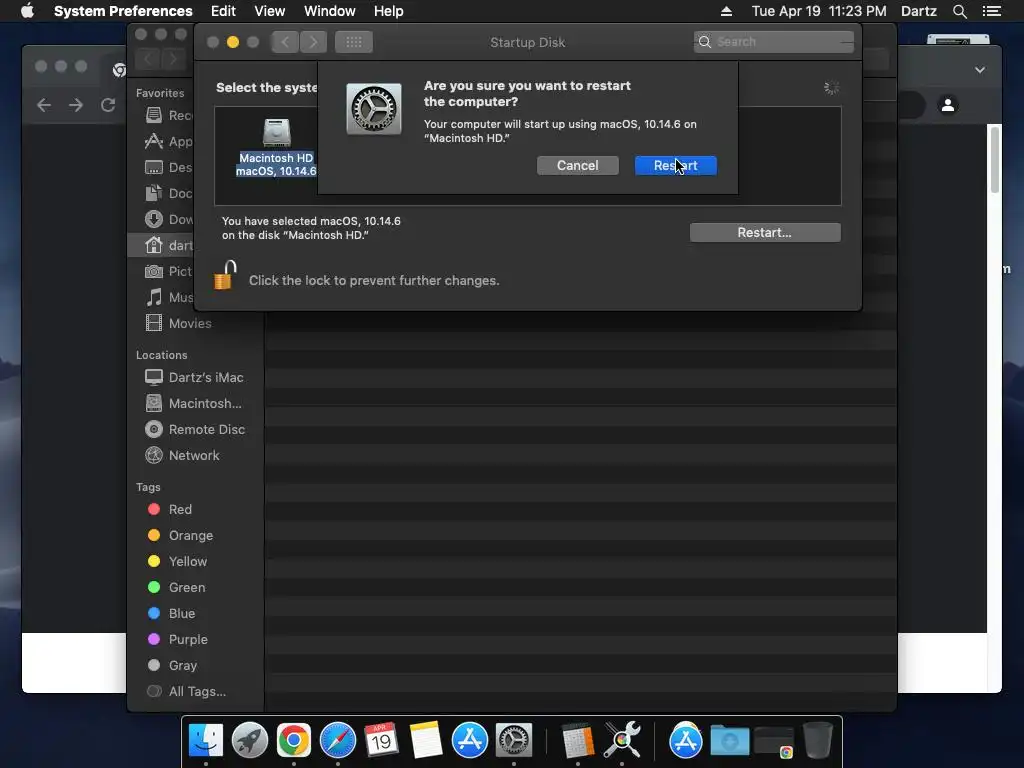Click Chrome window back arrow
Screen dimensions: 1024x768
click(44, 105)
